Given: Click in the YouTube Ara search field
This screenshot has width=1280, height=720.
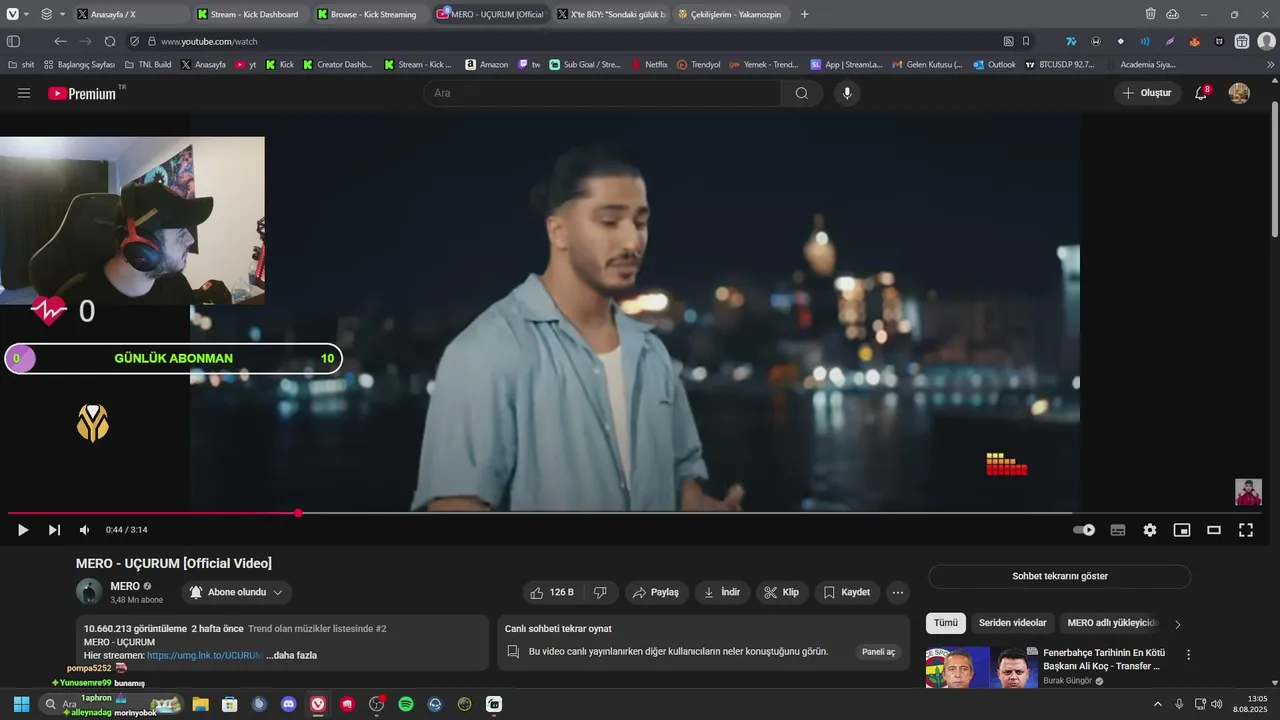Looking at the screenshot, I should pos(602,93).
